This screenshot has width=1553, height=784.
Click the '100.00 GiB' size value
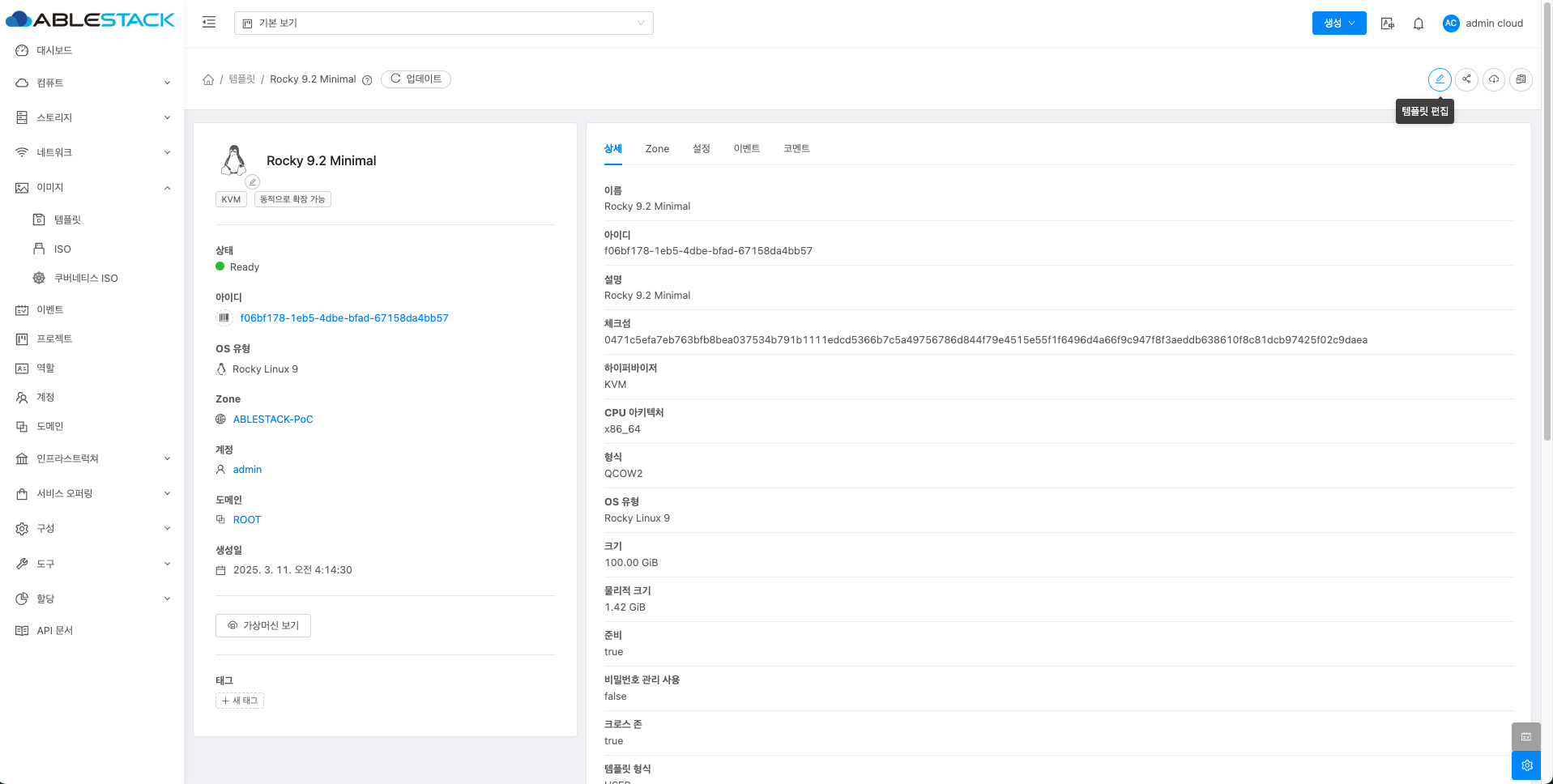(x=631, y=563)
